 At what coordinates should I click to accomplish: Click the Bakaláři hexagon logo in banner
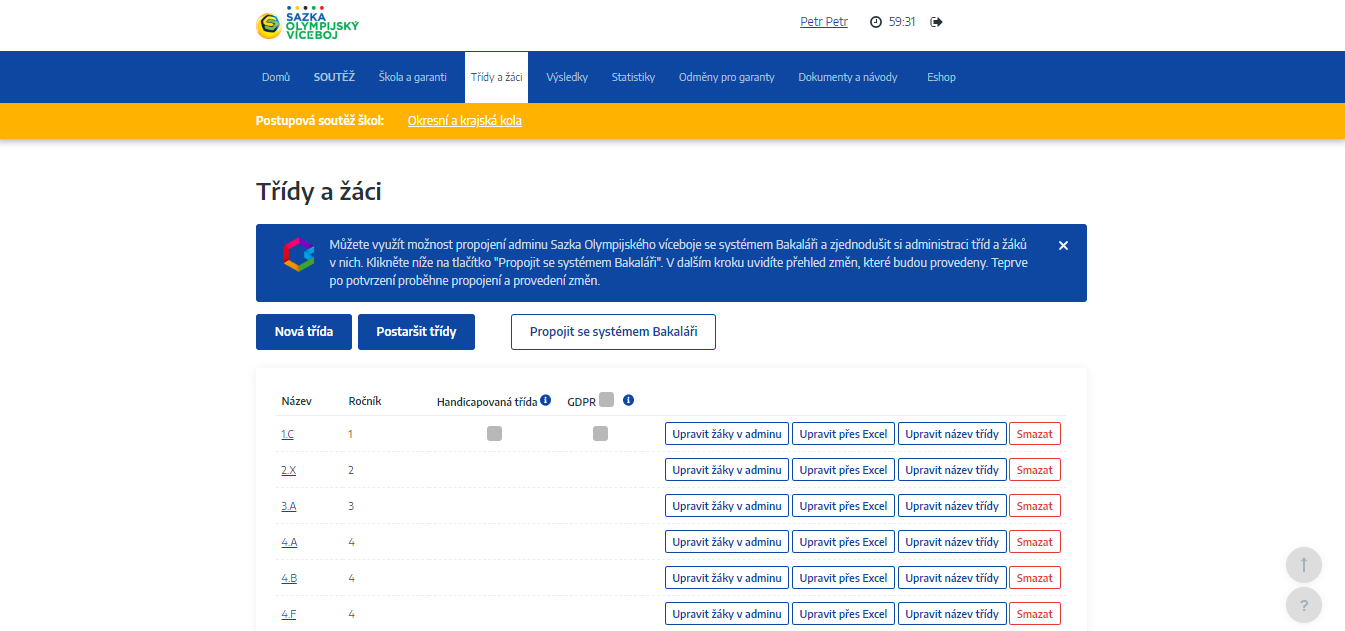pos(298,256)
